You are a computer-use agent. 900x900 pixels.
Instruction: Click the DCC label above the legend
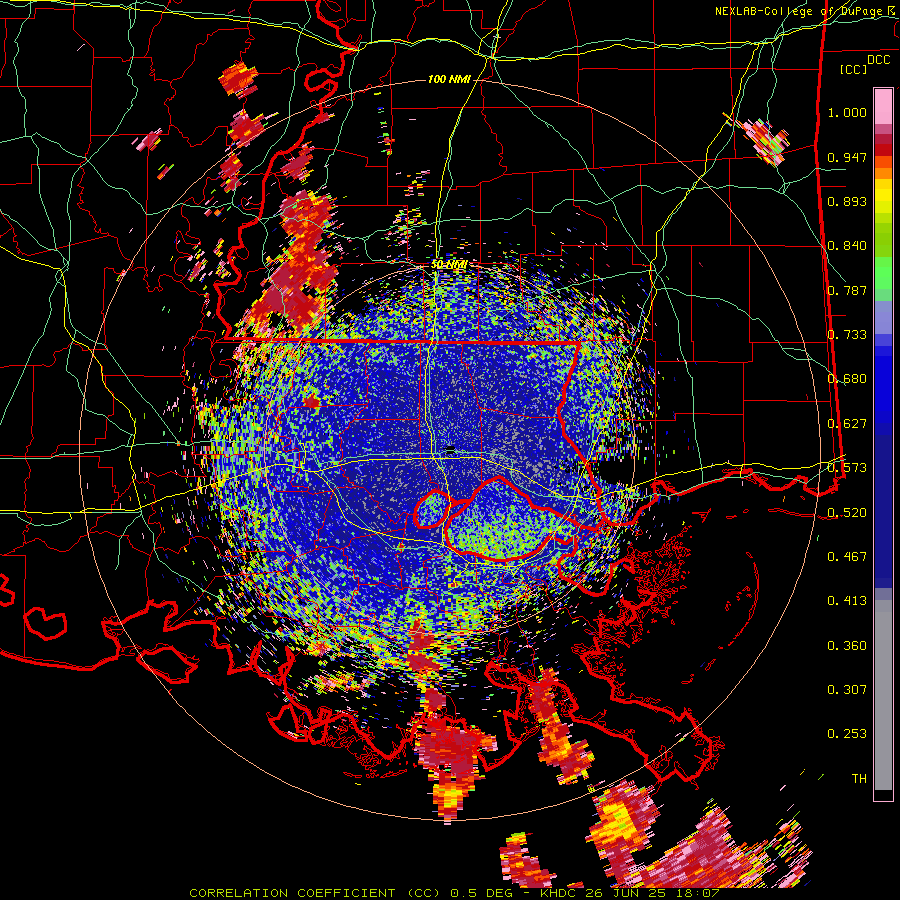(878, 60)
